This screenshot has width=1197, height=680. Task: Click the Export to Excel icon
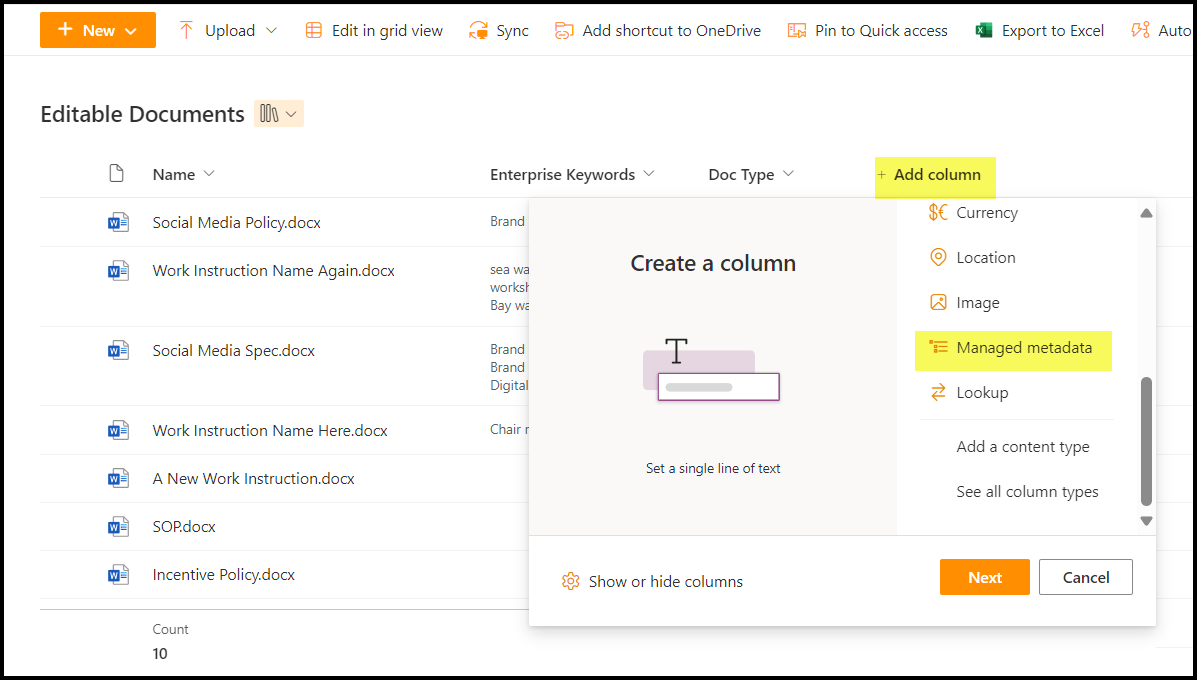[x=985, y=30]
